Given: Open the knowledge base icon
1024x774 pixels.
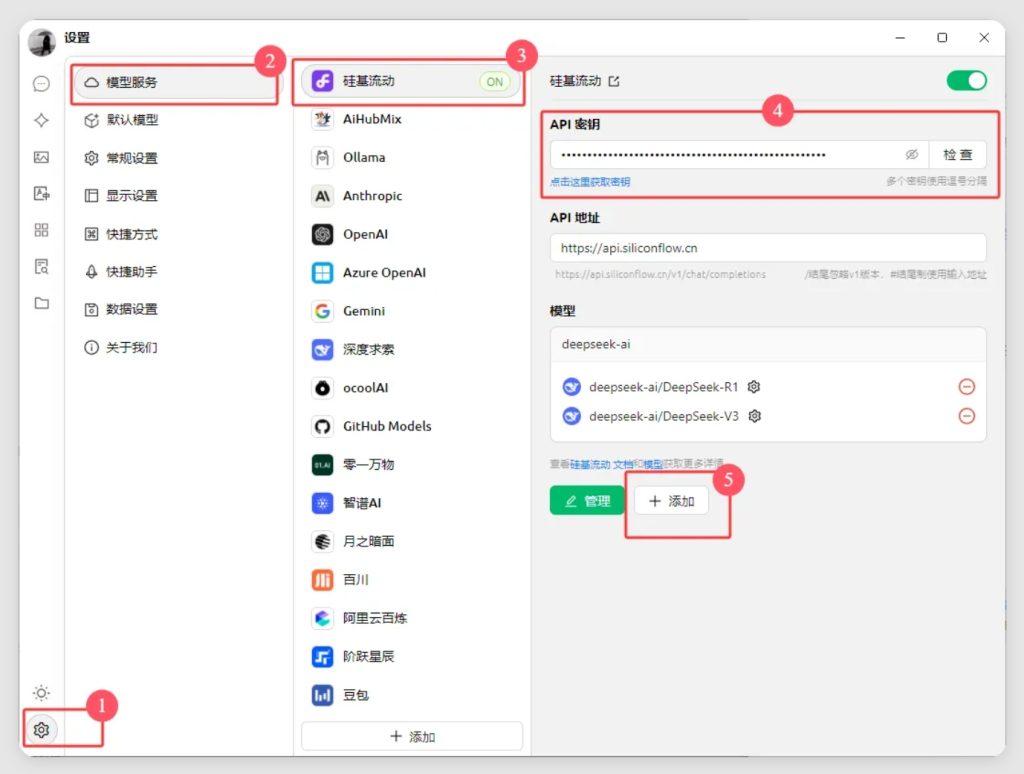Looking at the screenshot, I should coord(41,266).
